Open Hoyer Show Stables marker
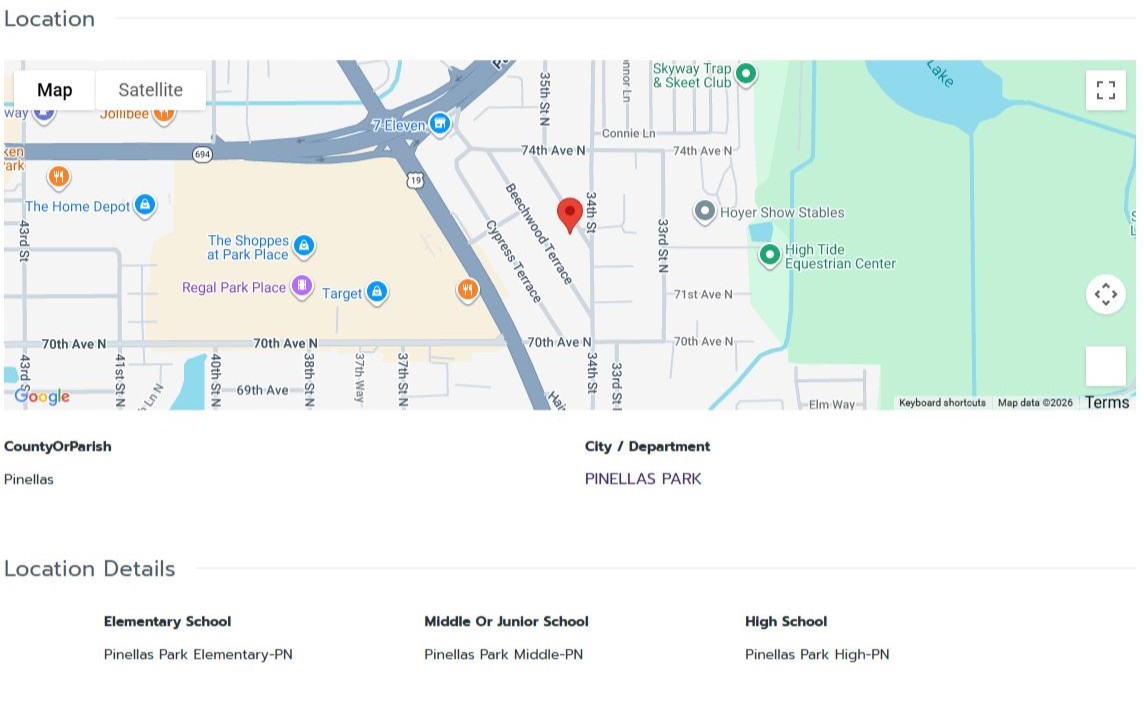Screen dimensions: 1144x721 coord(705,212)
